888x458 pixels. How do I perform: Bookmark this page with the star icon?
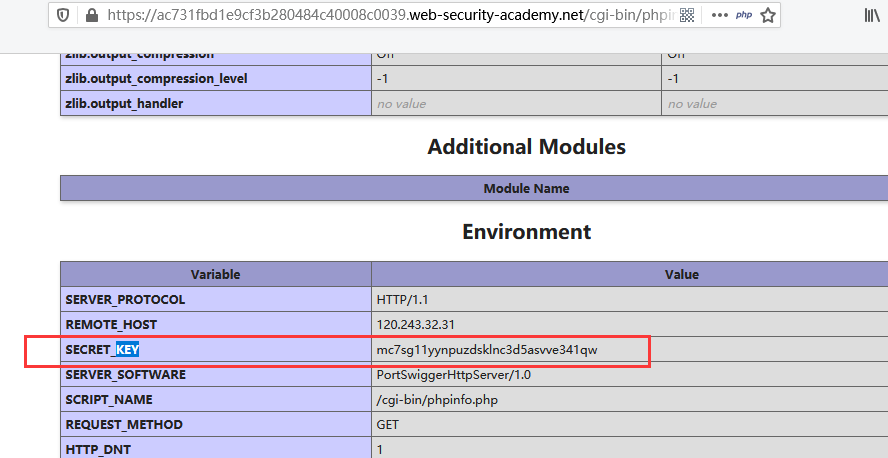click(x=768, y=15)
